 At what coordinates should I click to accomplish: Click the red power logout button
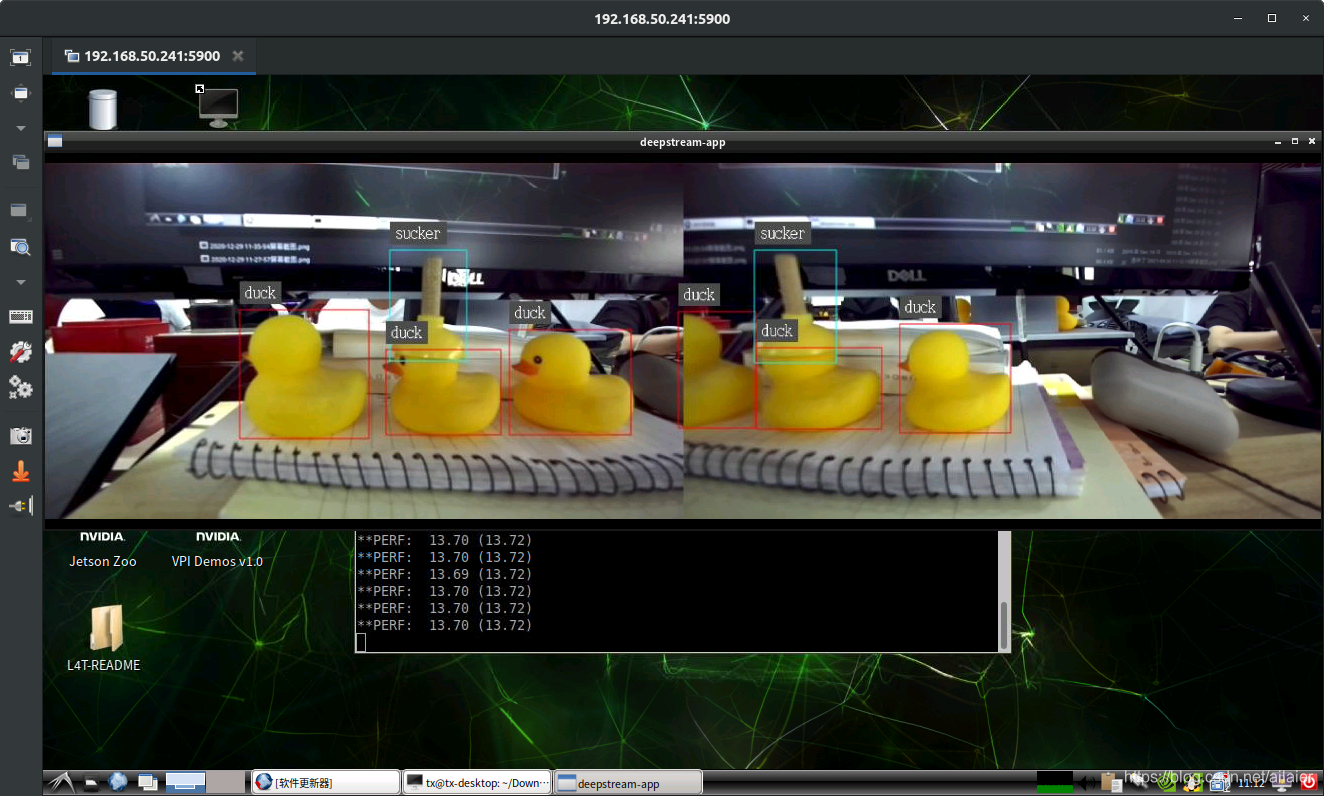coord(1308,782)
